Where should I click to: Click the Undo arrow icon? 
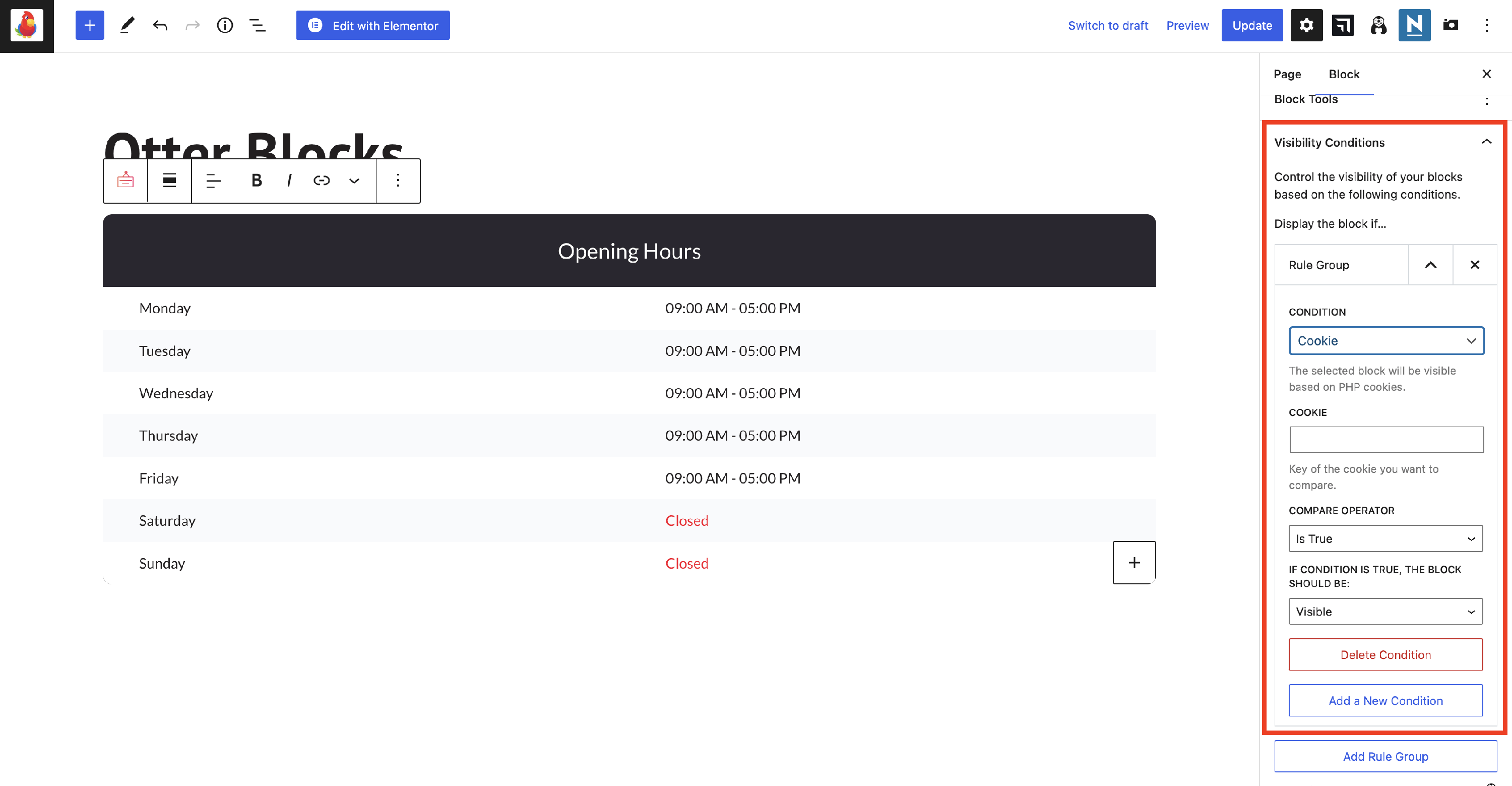[x=160, y=25]
